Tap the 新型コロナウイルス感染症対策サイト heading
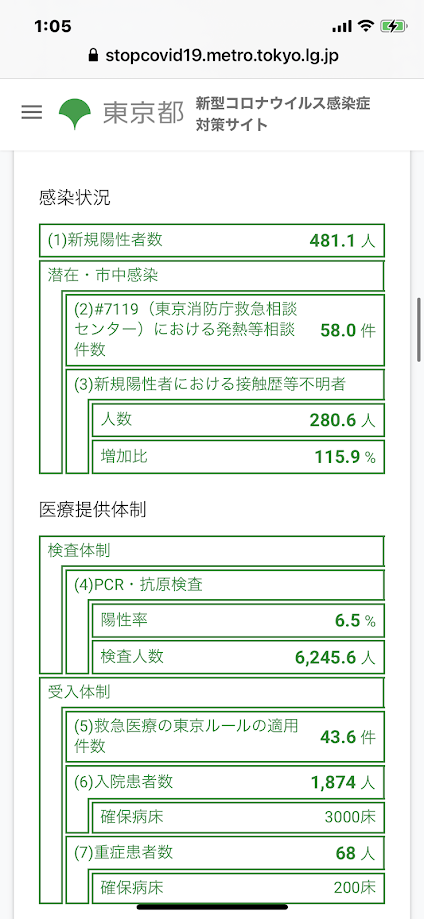Screen dimensions: 424x919 (x=283, y=114)
